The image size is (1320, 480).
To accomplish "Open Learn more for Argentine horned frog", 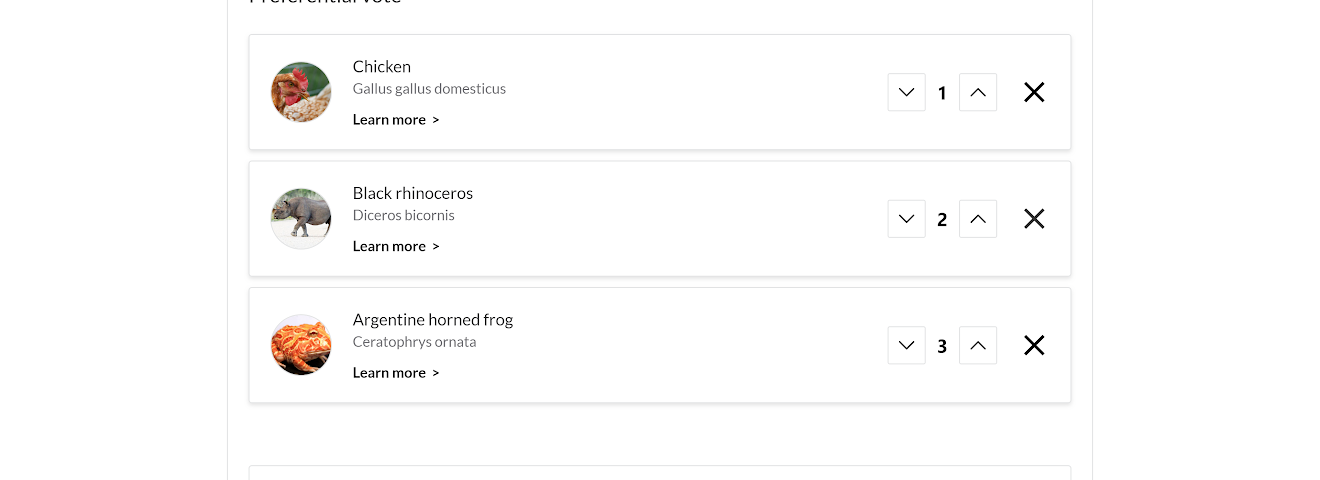I will (x=396, y=372).
